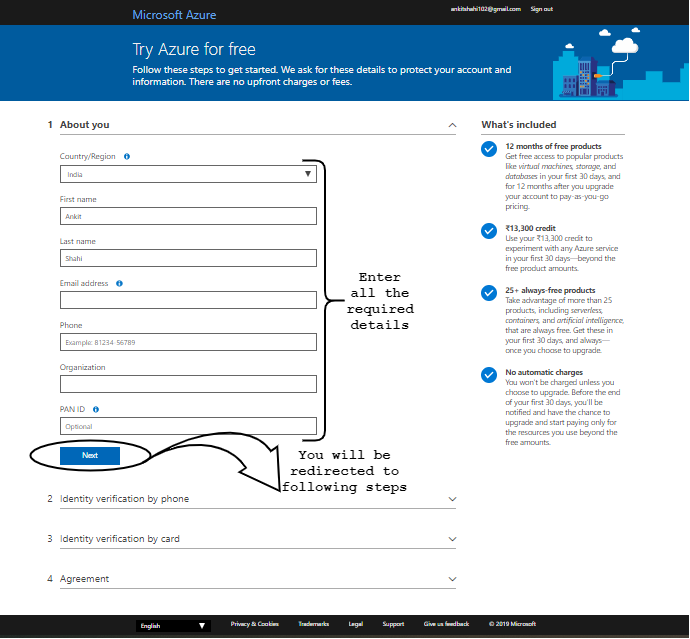Click the About you section heading
Image resolution: width=690 pixels, height=639 pixels.
(x=84, y=125)
